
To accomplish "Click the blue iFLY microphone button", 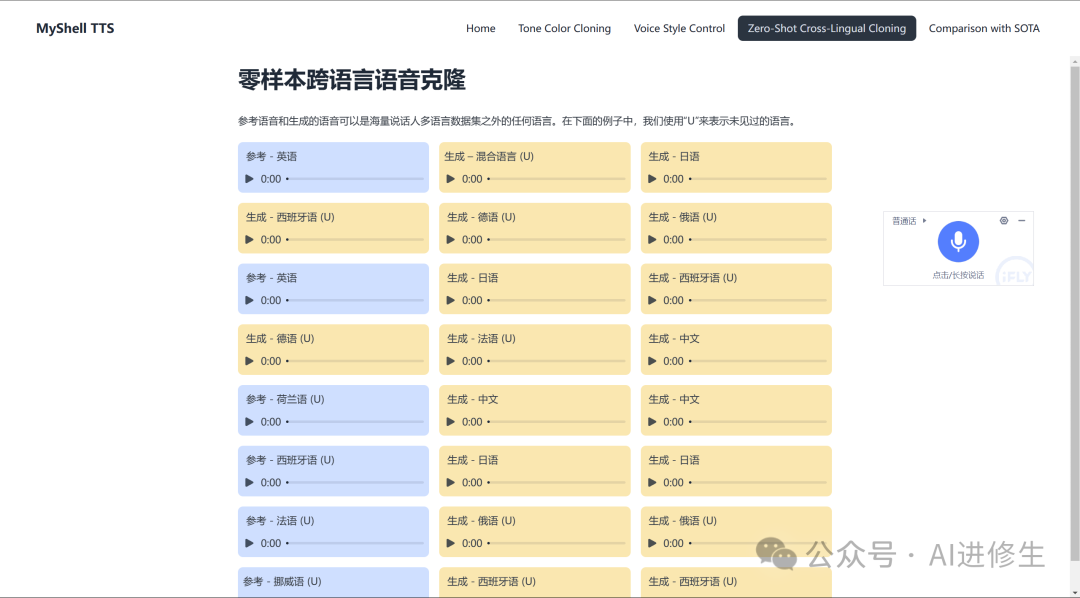I will point(958,241).
